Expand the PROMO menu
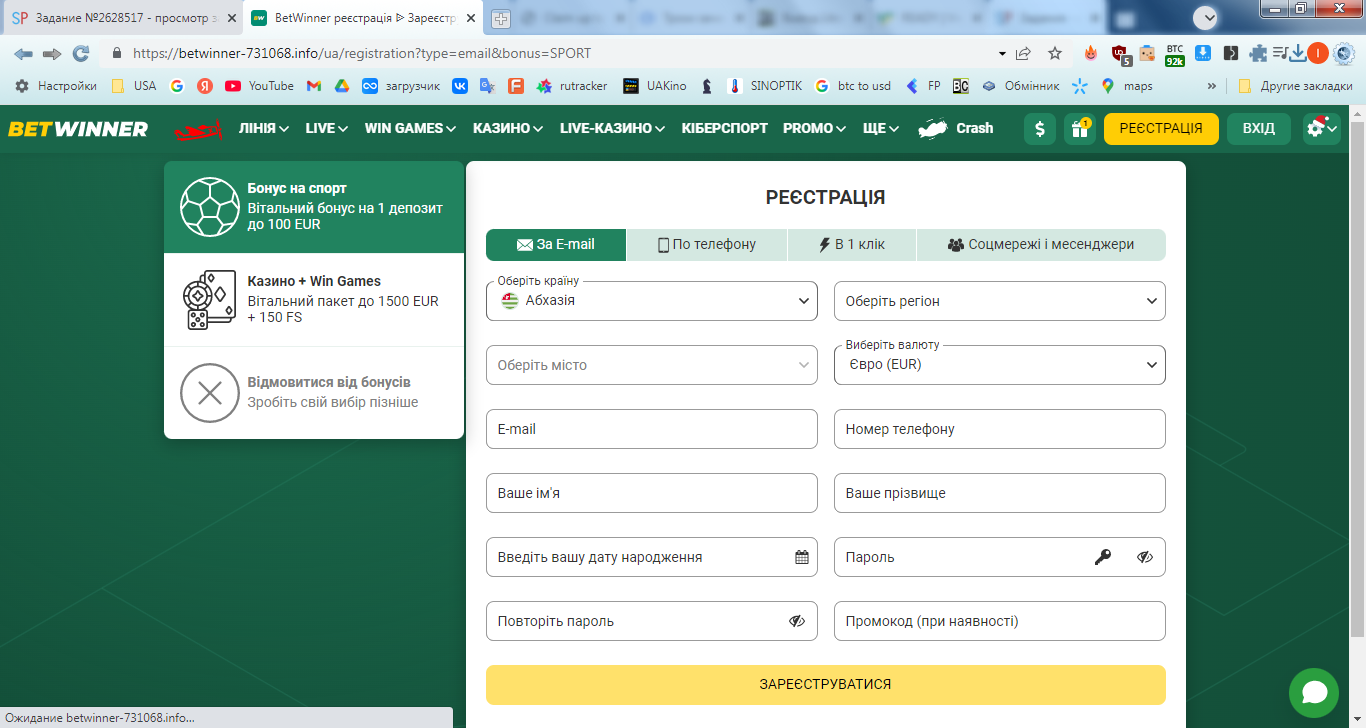Image resolution: width=1366 pixels, height=728 pixels. click(815, 128)
